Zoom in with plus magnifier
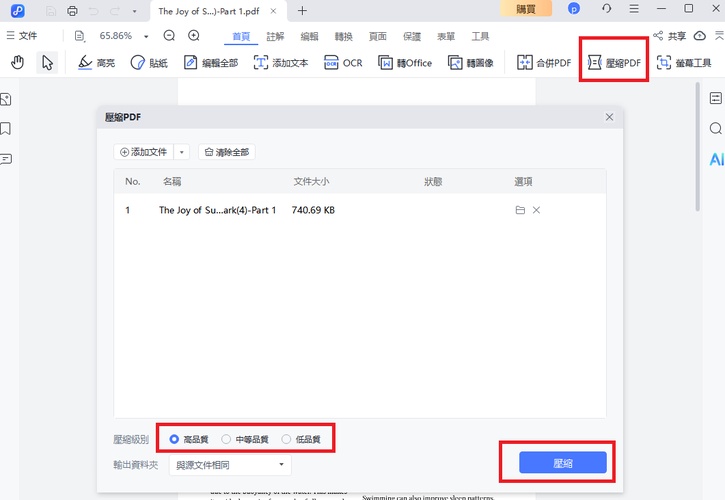Viewport: 725px width, 500px height. pyautogui.click(x=194, y=36)
